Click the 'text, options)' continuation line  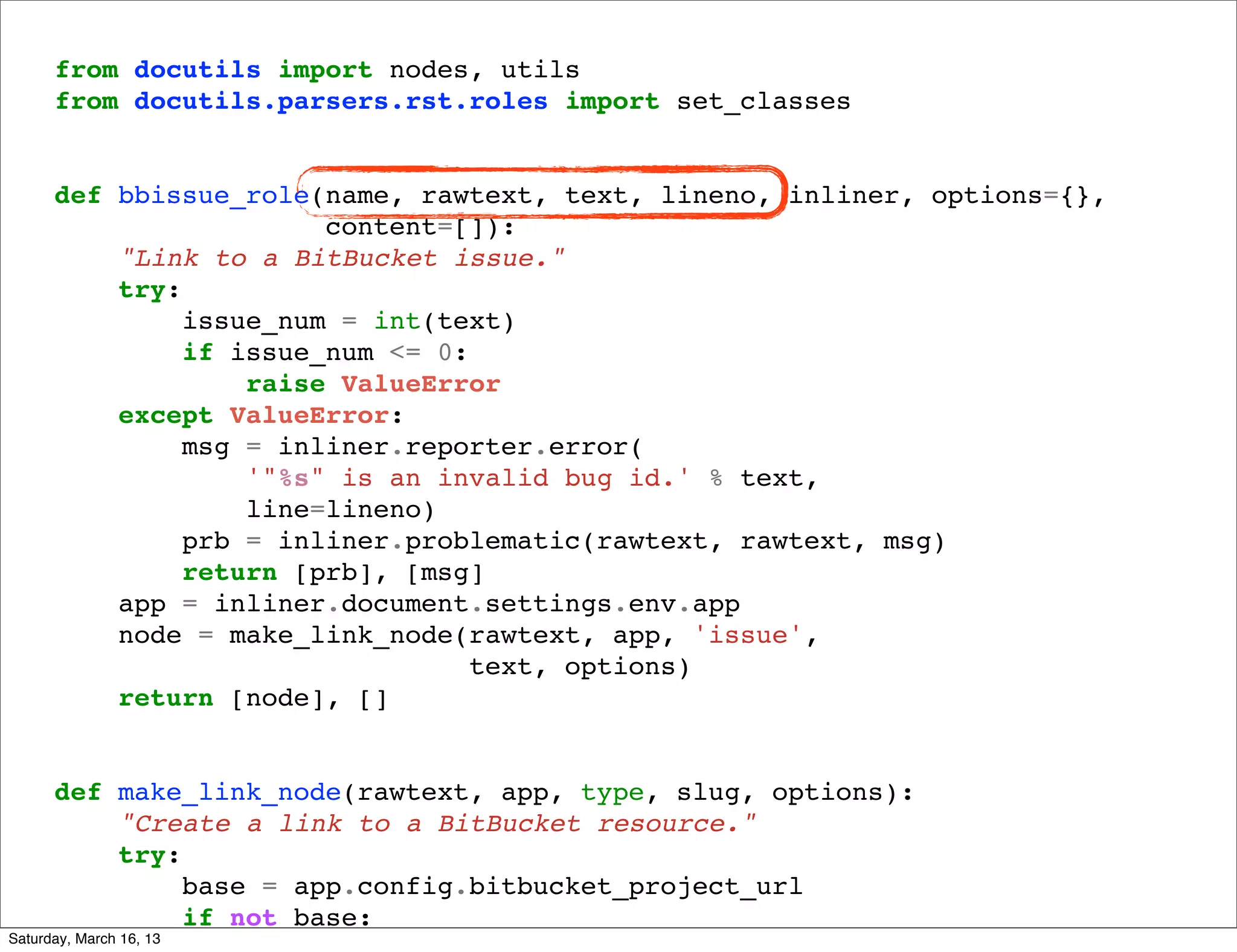[x=579, y=667]
